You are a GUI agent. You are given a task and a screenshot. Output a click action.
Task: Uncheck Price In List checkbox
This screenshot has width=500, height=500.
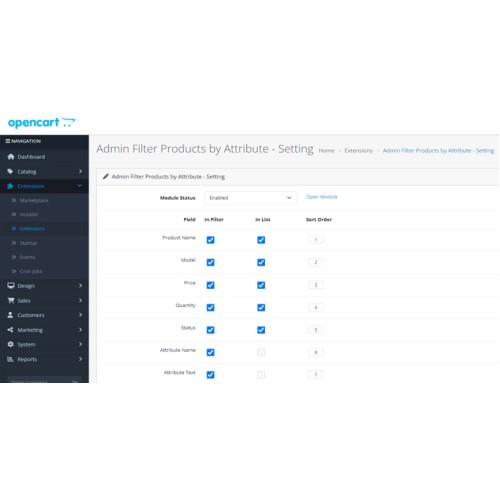(261, 285)
